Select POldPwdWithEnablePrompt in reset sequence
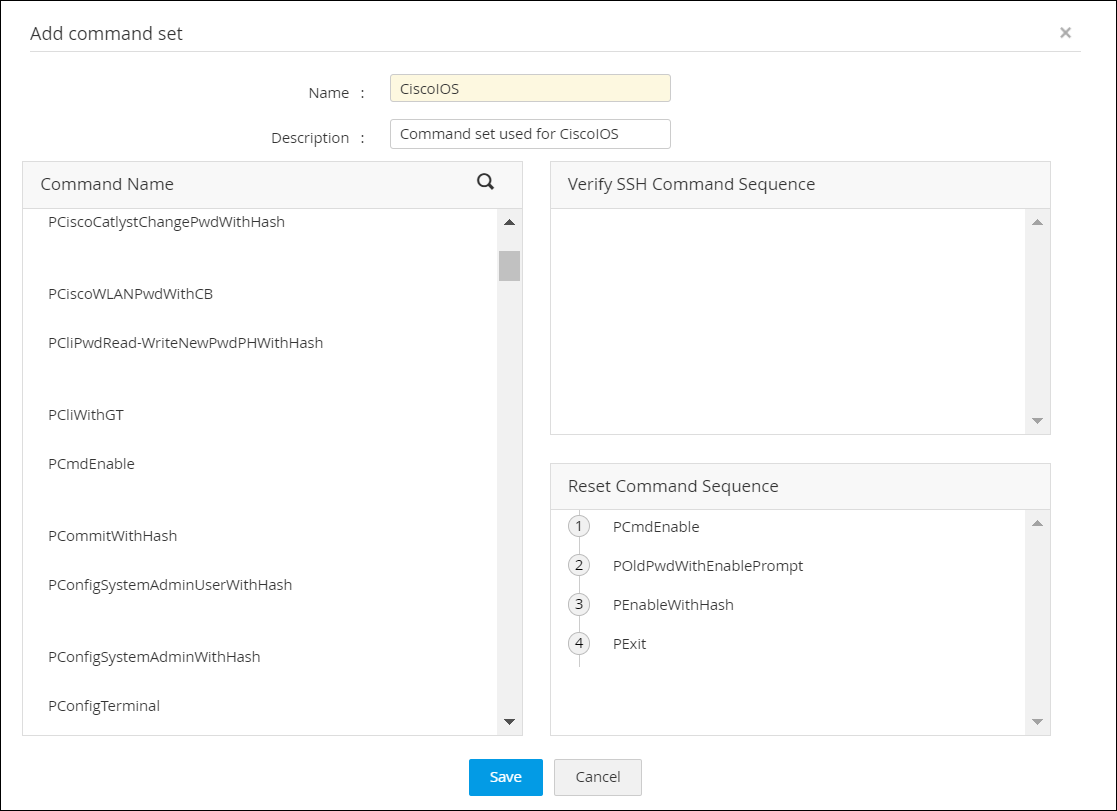 [x=707, y=566]
